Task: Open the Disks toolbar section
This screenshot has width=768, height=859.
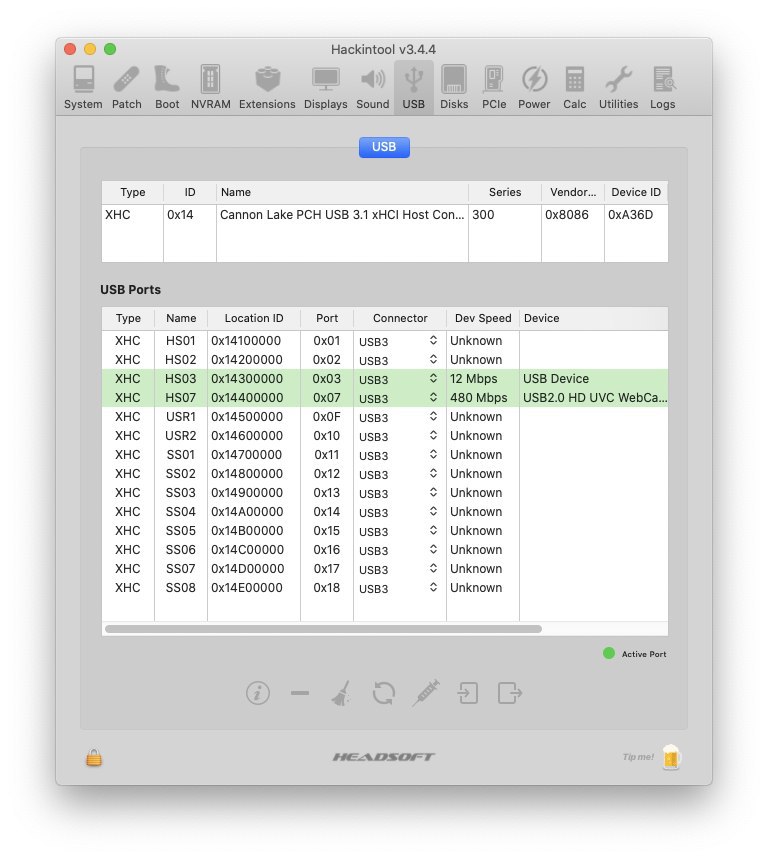Action: [454, 88]
